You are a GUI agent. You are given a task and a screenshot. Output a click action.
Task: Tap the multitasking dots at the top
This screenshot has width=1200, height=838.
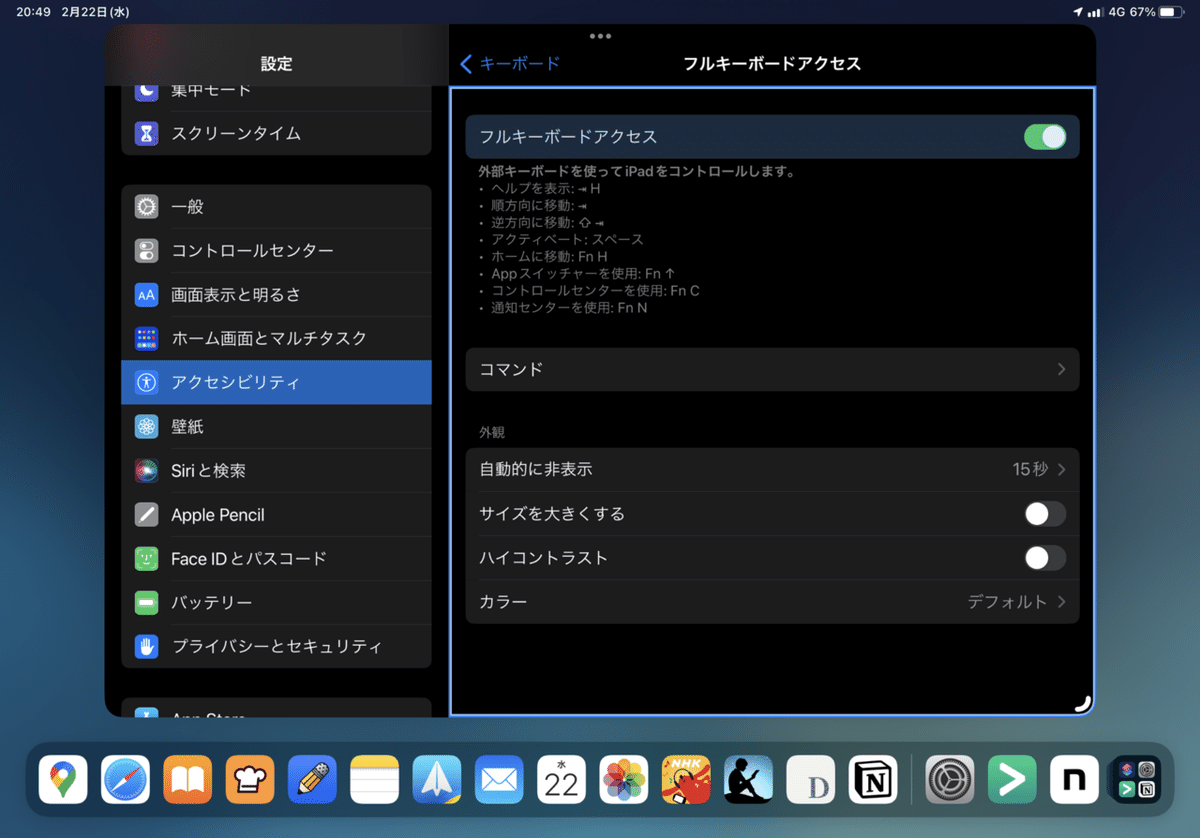click(x=600, y=36)
